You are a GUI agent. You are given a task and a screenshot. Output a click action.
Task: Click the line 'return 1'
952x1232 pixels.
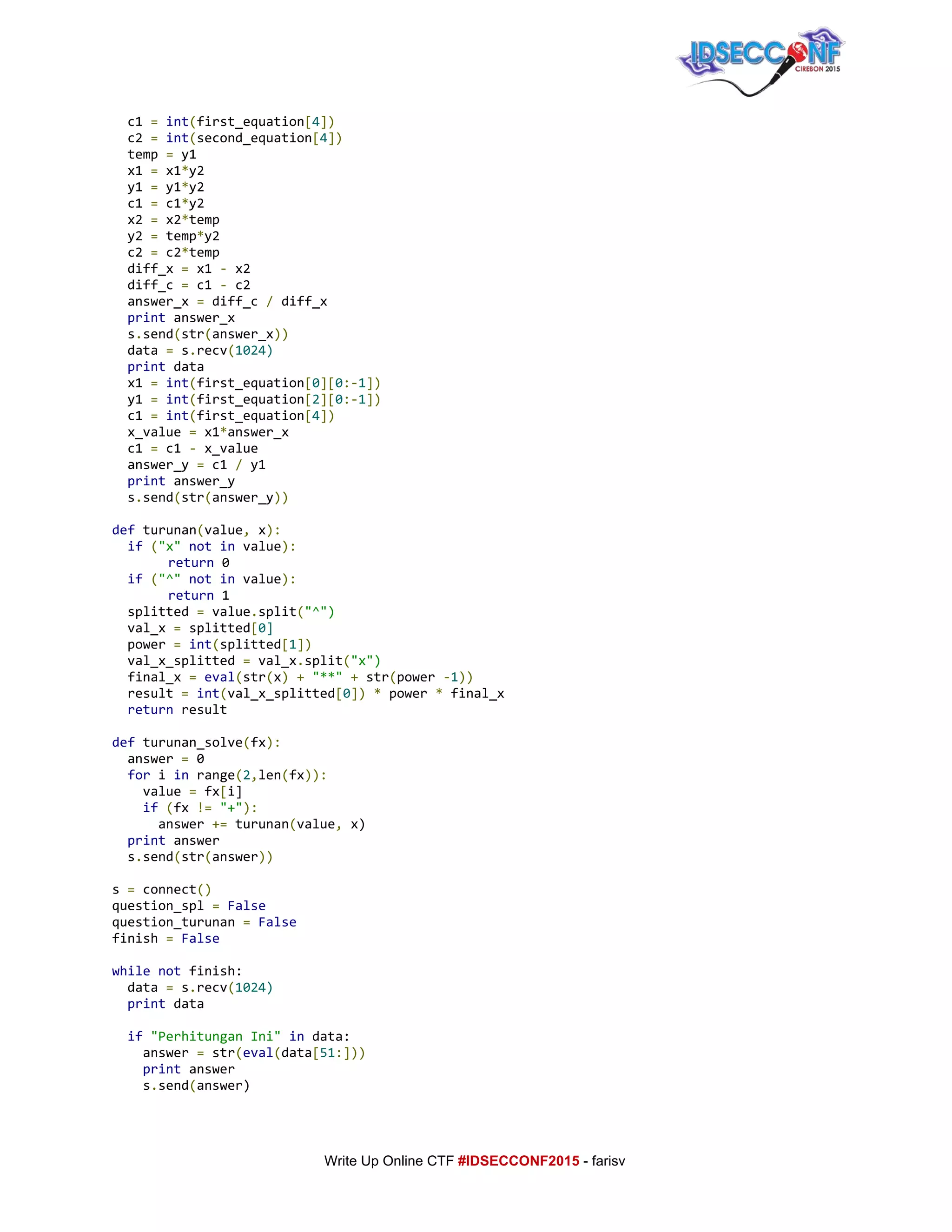[x=198, y=596]
